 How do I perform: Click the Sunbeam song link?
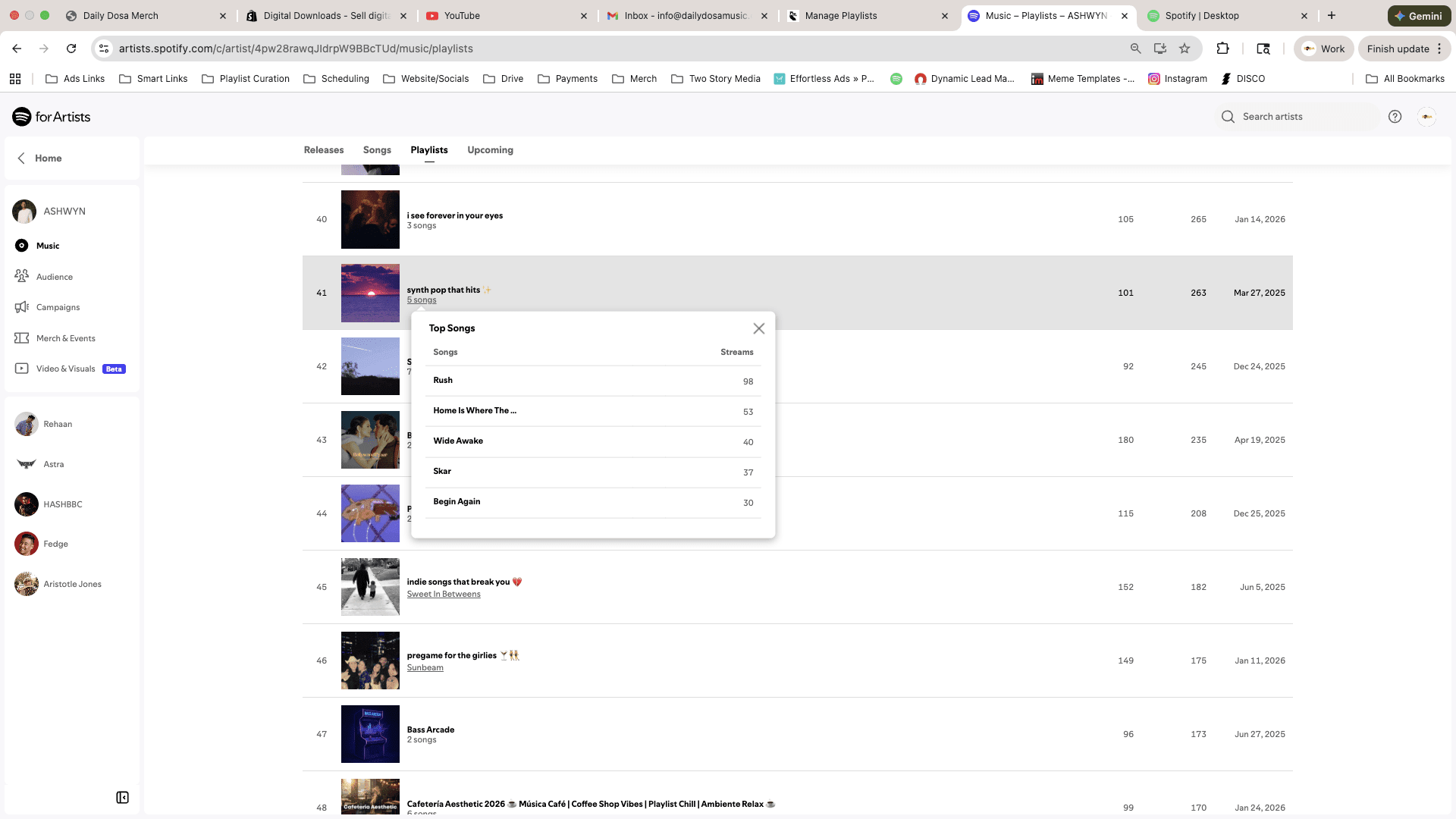(x=425, y=668)
